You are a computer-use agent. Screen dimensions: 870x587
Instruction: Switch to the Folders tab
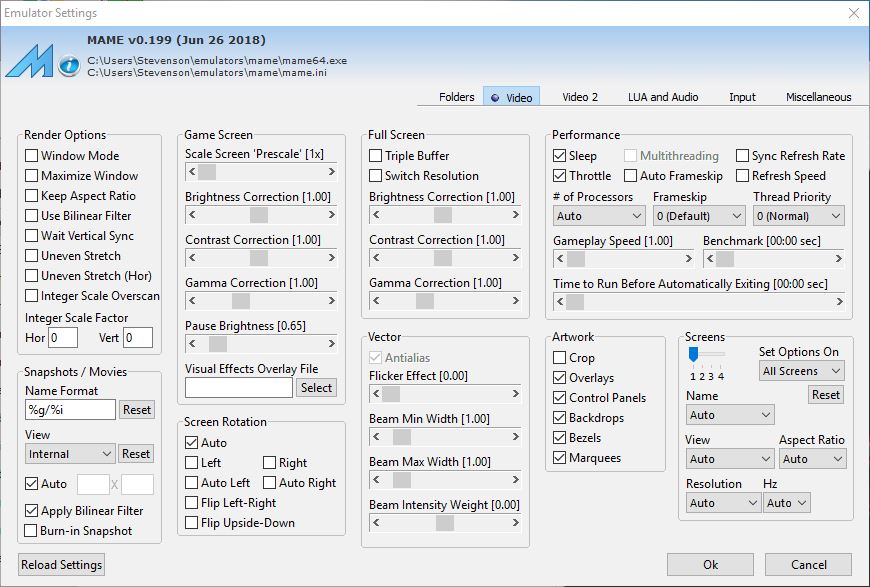pos(456,97)
